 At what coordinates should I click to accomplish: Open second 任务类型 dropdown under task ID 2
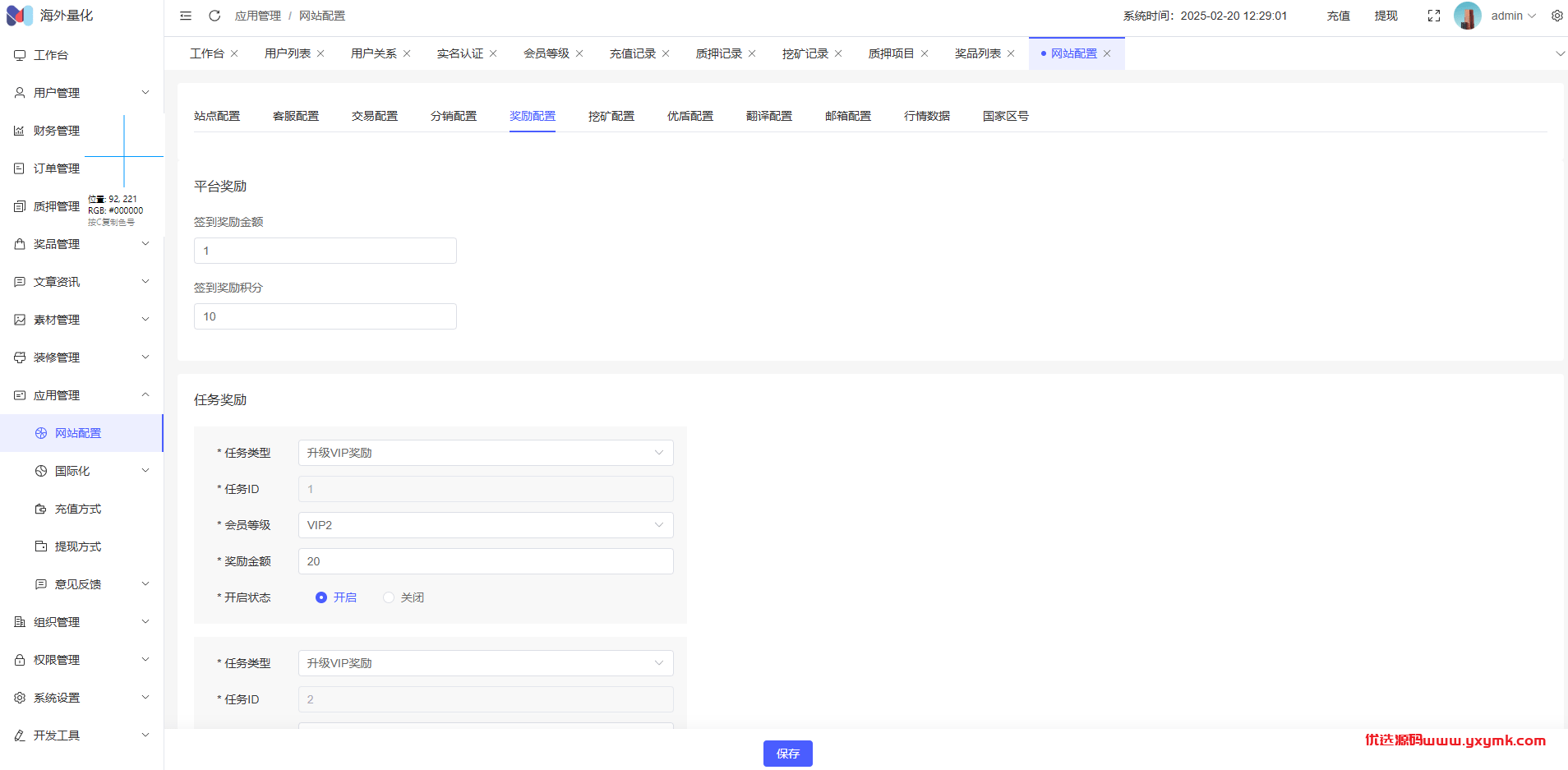[x=486, y=663]
